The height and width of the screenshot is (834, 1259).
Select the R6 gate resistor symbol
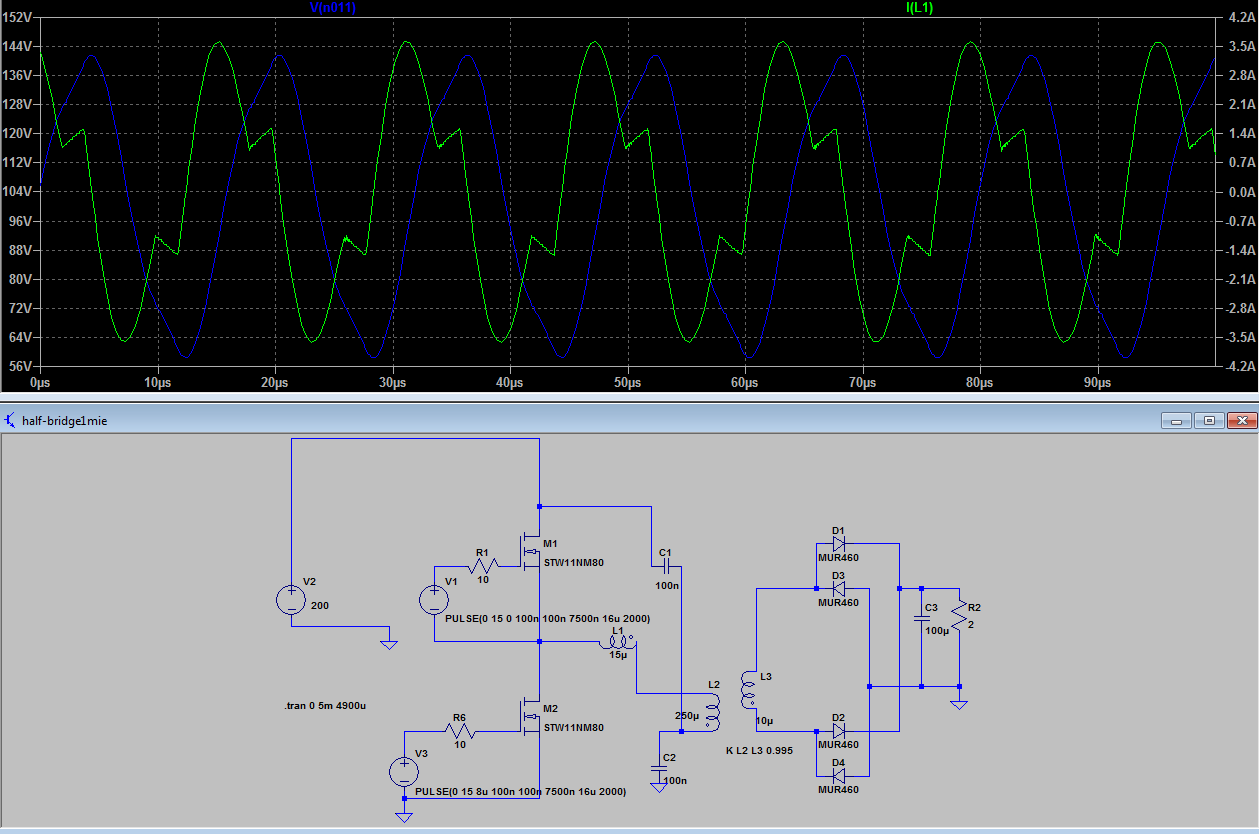459,732
